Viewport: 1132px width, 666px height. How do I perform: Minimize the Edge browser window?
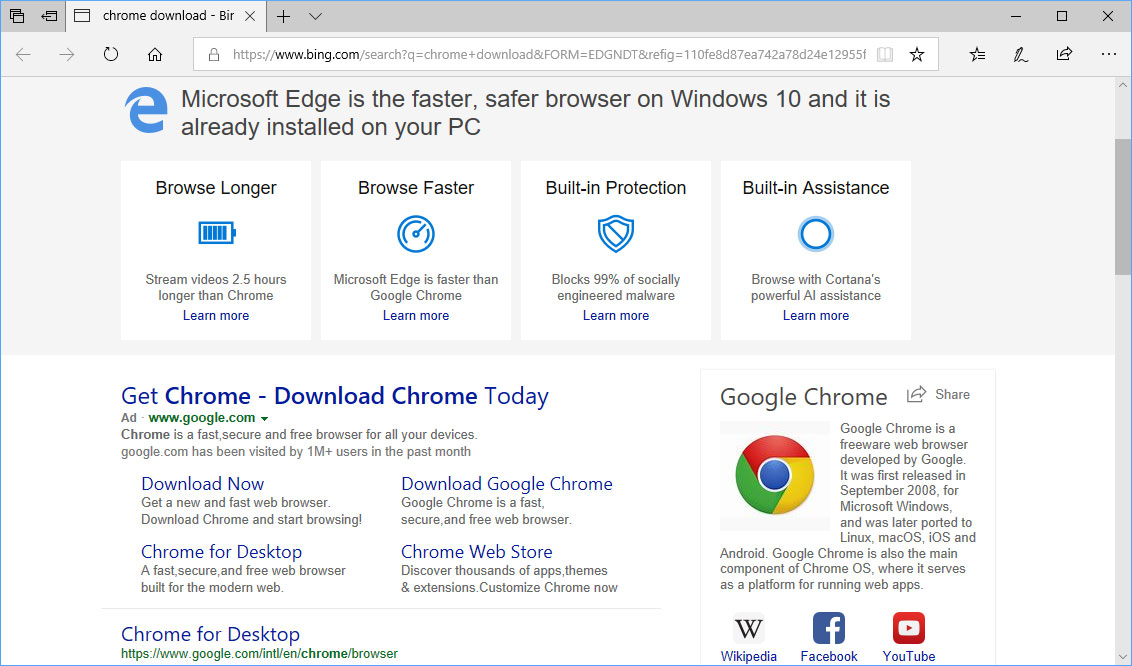pos(1016,16)
